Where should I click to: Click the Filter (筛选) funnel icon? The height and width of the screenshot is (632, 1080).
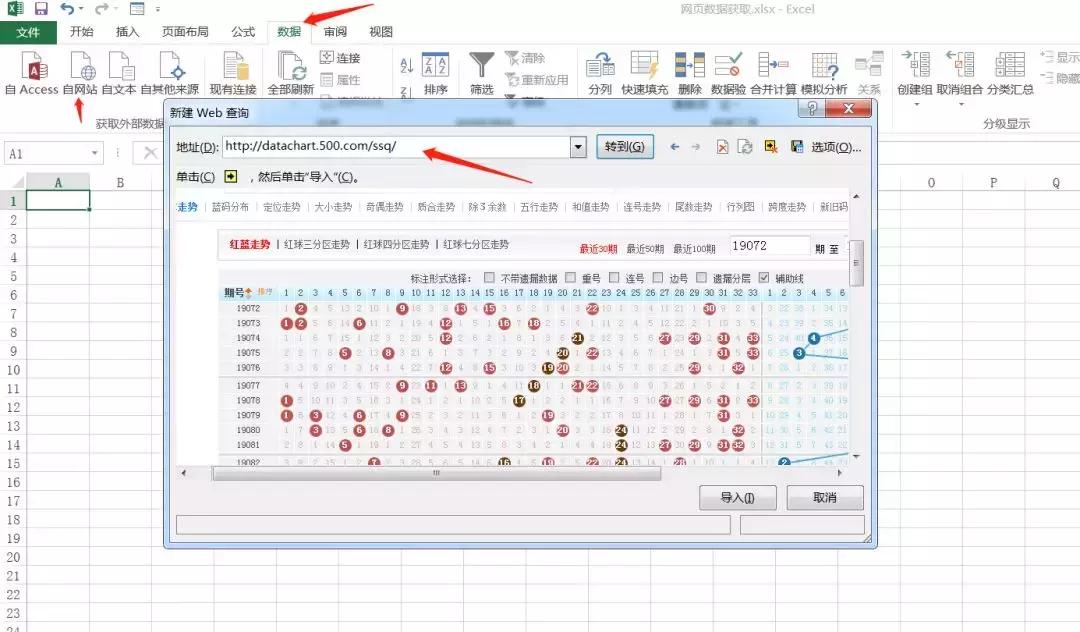coord(481,65)
